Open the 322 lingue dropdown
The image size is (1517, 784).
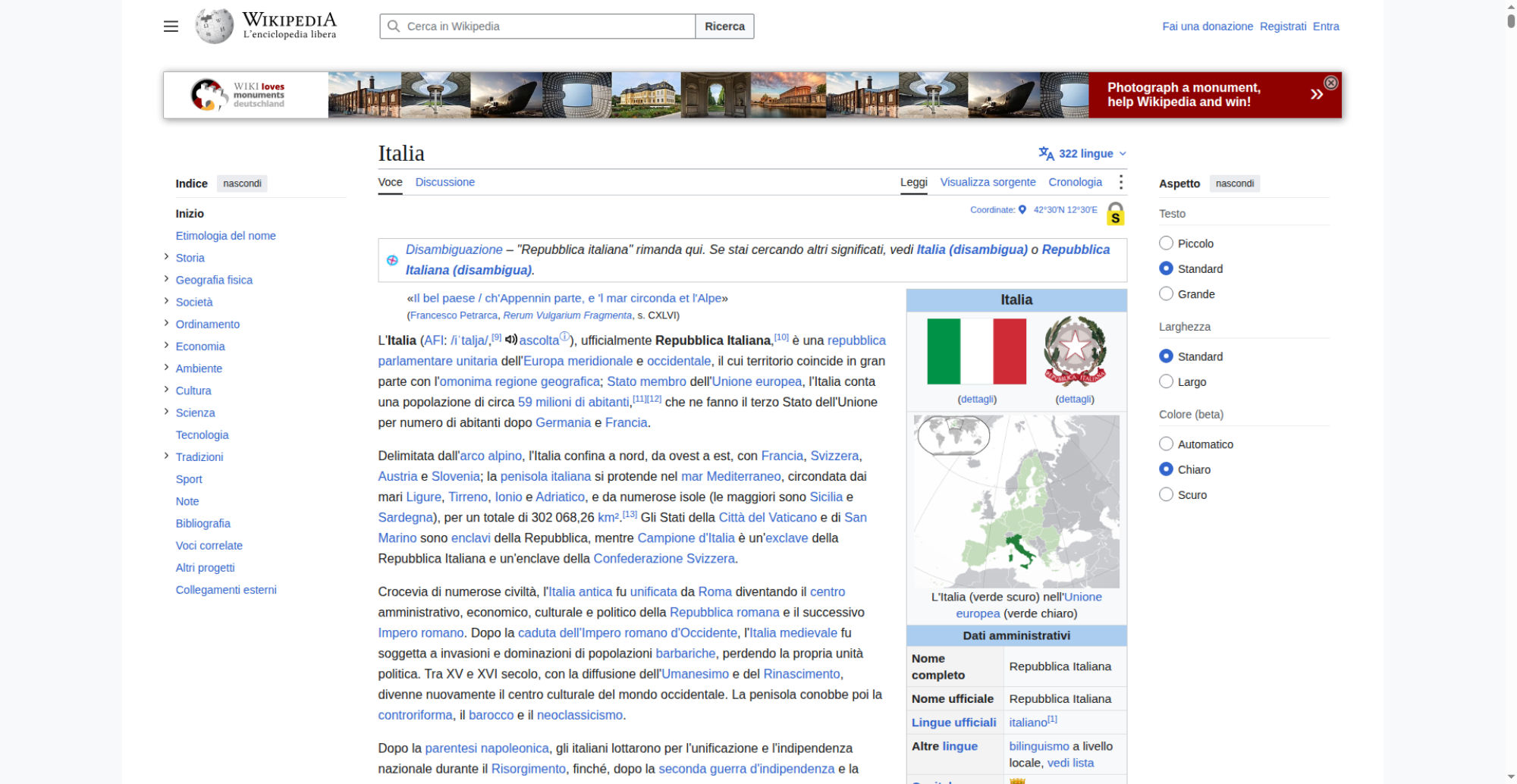(x=1082, y=153)
